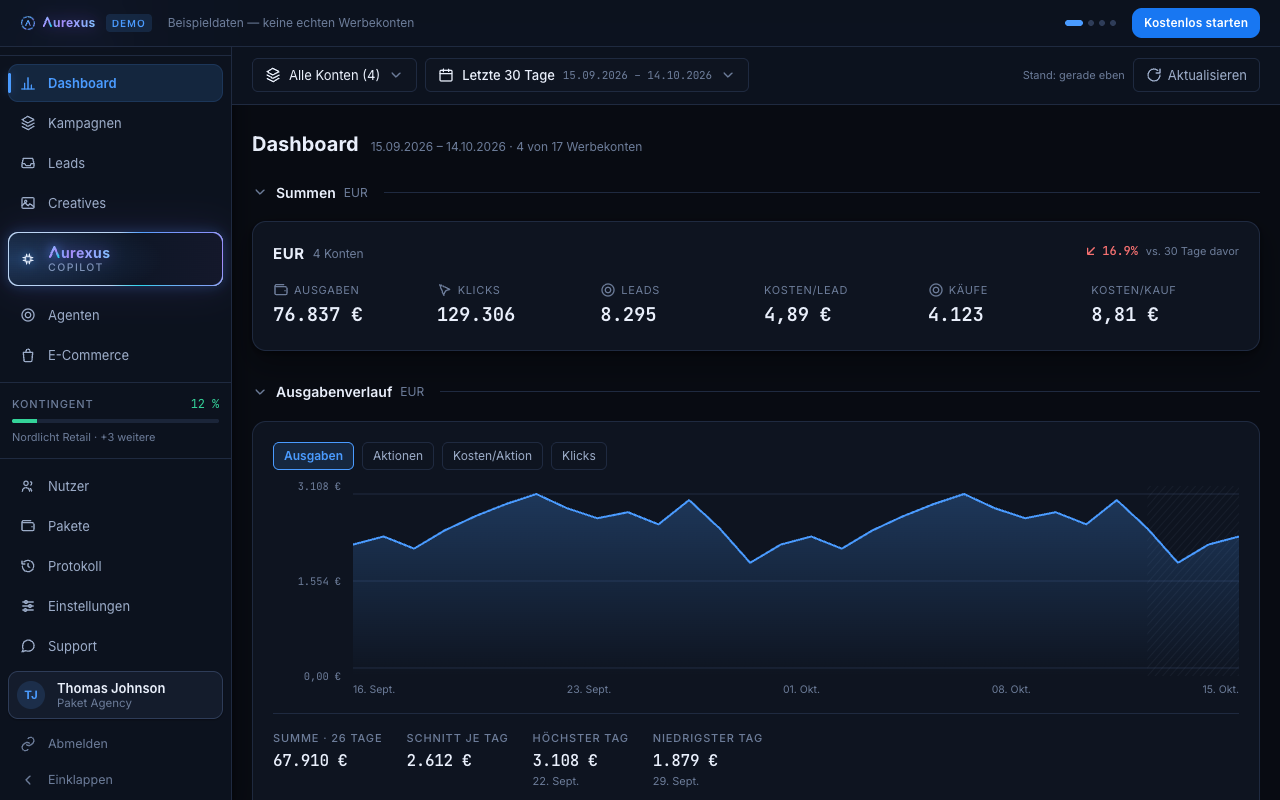Click the highlighted first step indicator pill in header

point(1074,23)
